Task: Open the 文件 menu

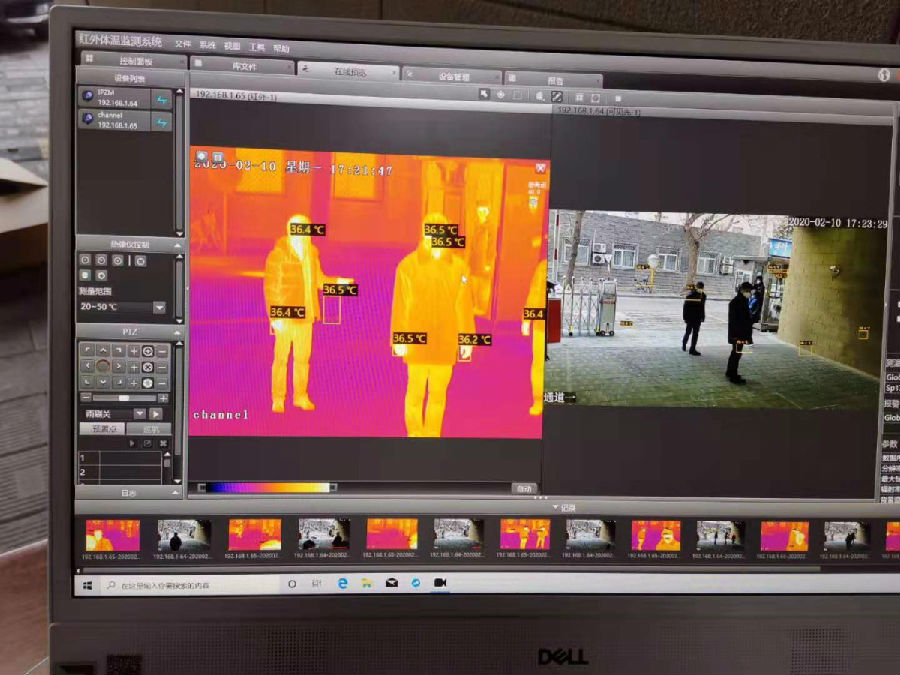Action: (x=183, y=45)
